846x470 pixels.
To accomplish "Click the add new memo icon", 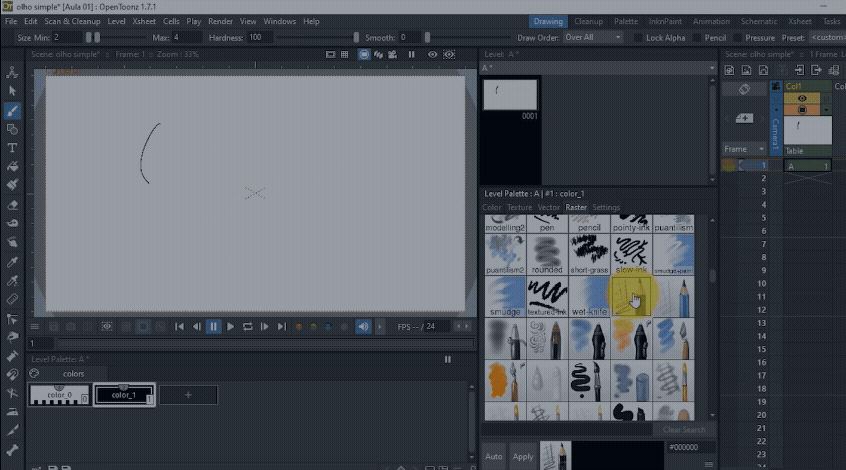I will (x=744, y=118).
